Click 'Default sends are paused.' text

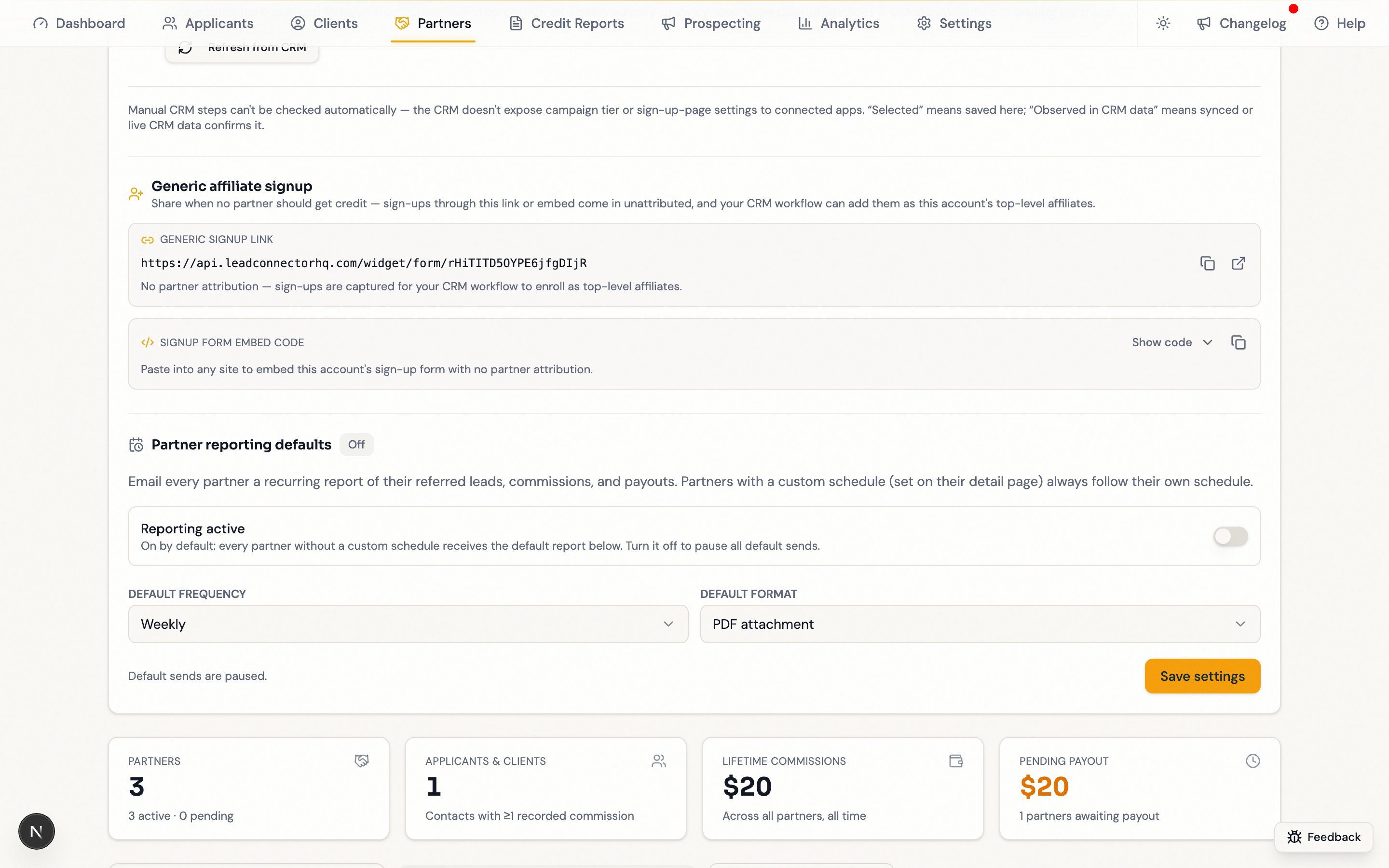(197, 676)
